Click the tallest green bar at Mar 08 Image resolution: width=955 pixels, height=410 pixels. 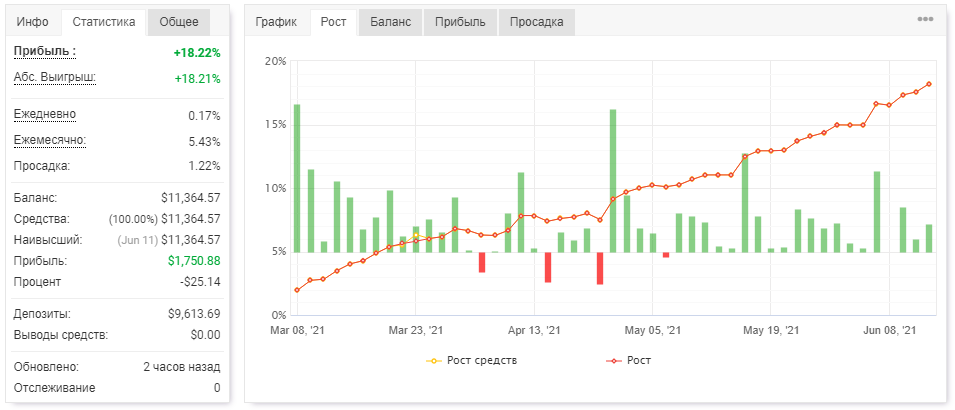(x=297, y=178)
